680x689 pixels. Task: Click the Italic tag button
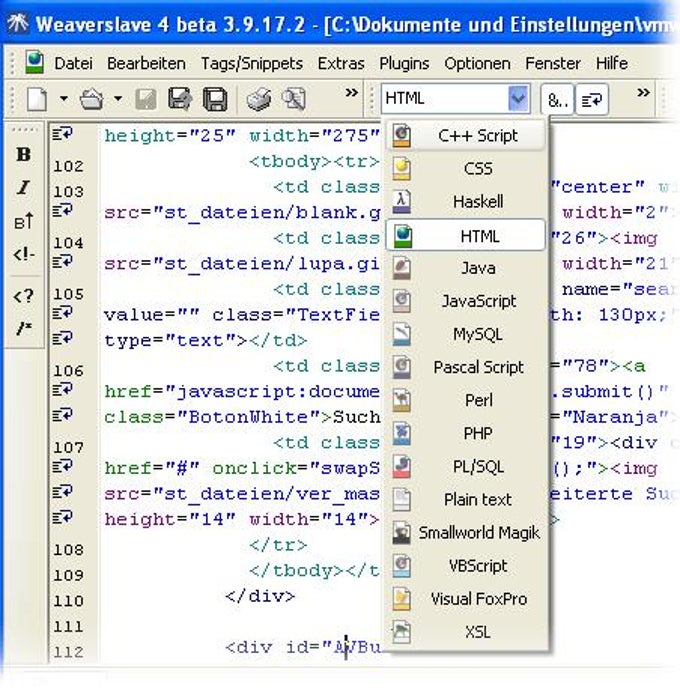23,188
